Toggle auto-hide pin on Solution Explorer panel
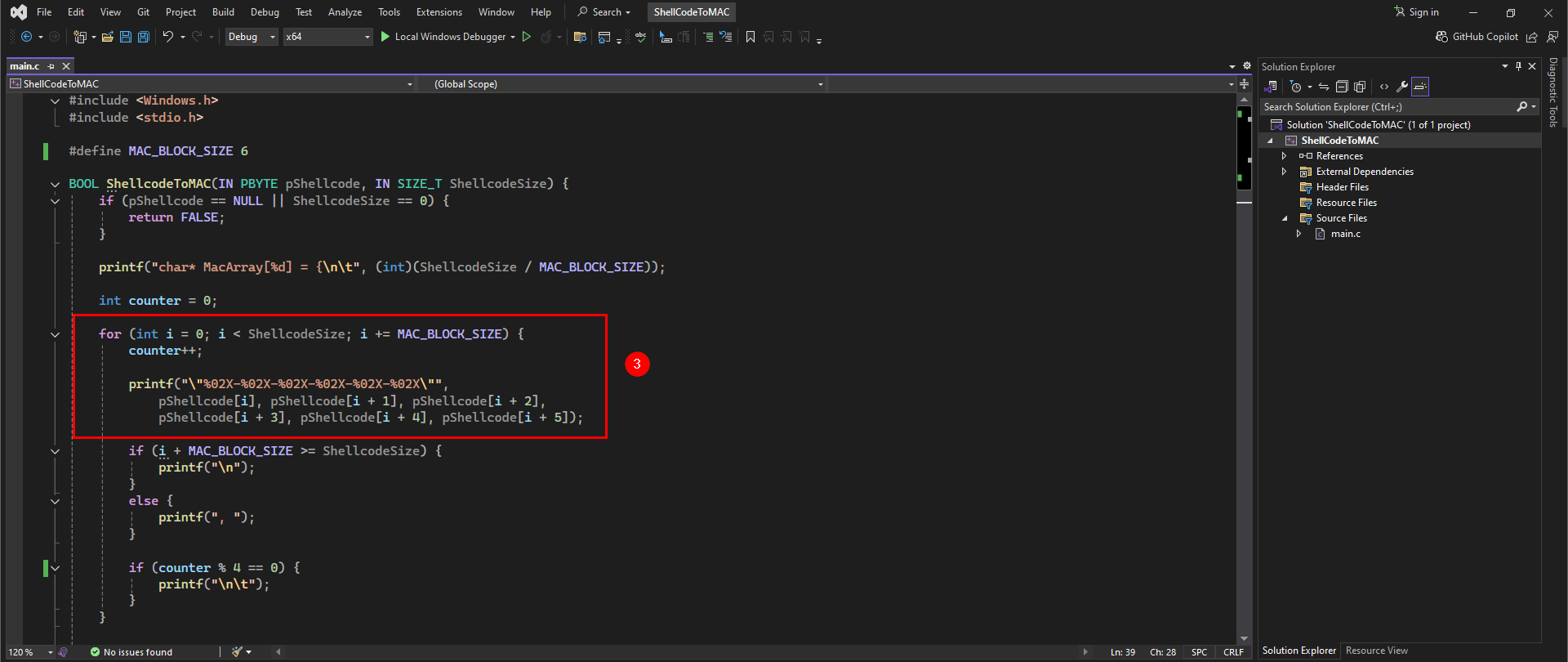Viewport: 1568px width, 662px height. pos(1519,66)
